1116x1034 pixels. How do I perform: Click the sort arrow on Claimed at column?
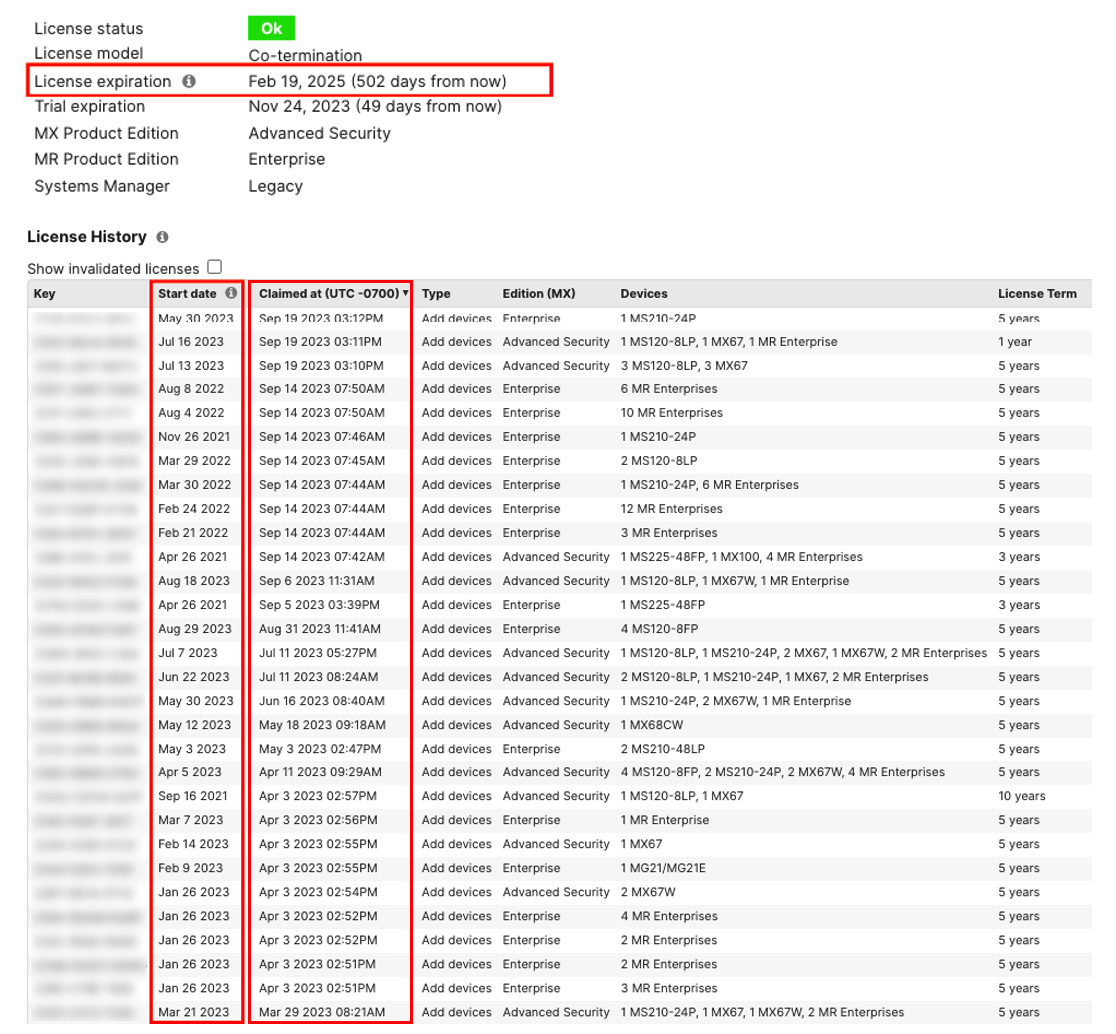point(405,294)
